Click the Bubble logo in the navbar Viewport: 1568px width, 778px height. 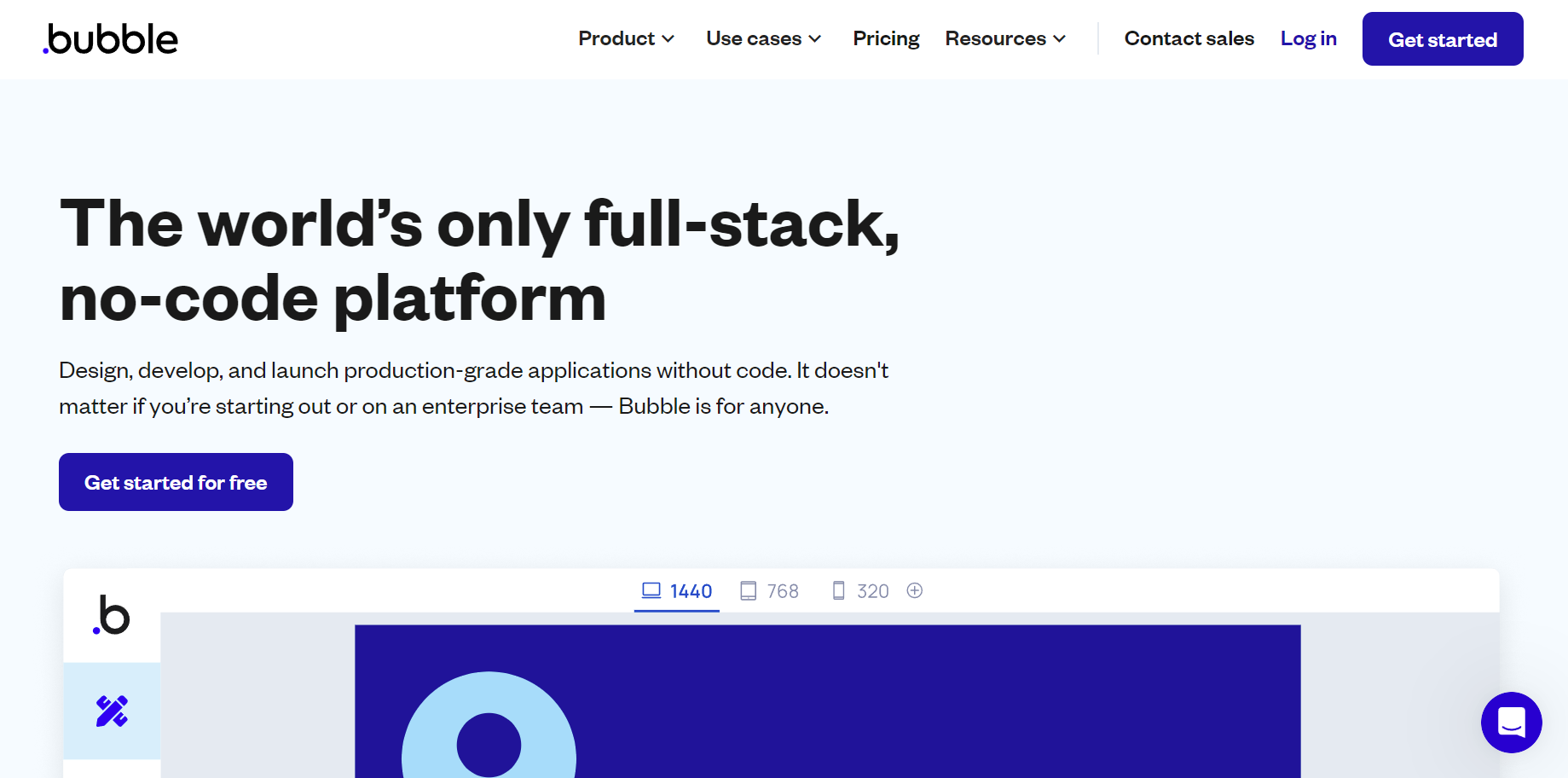click(110, 39)
